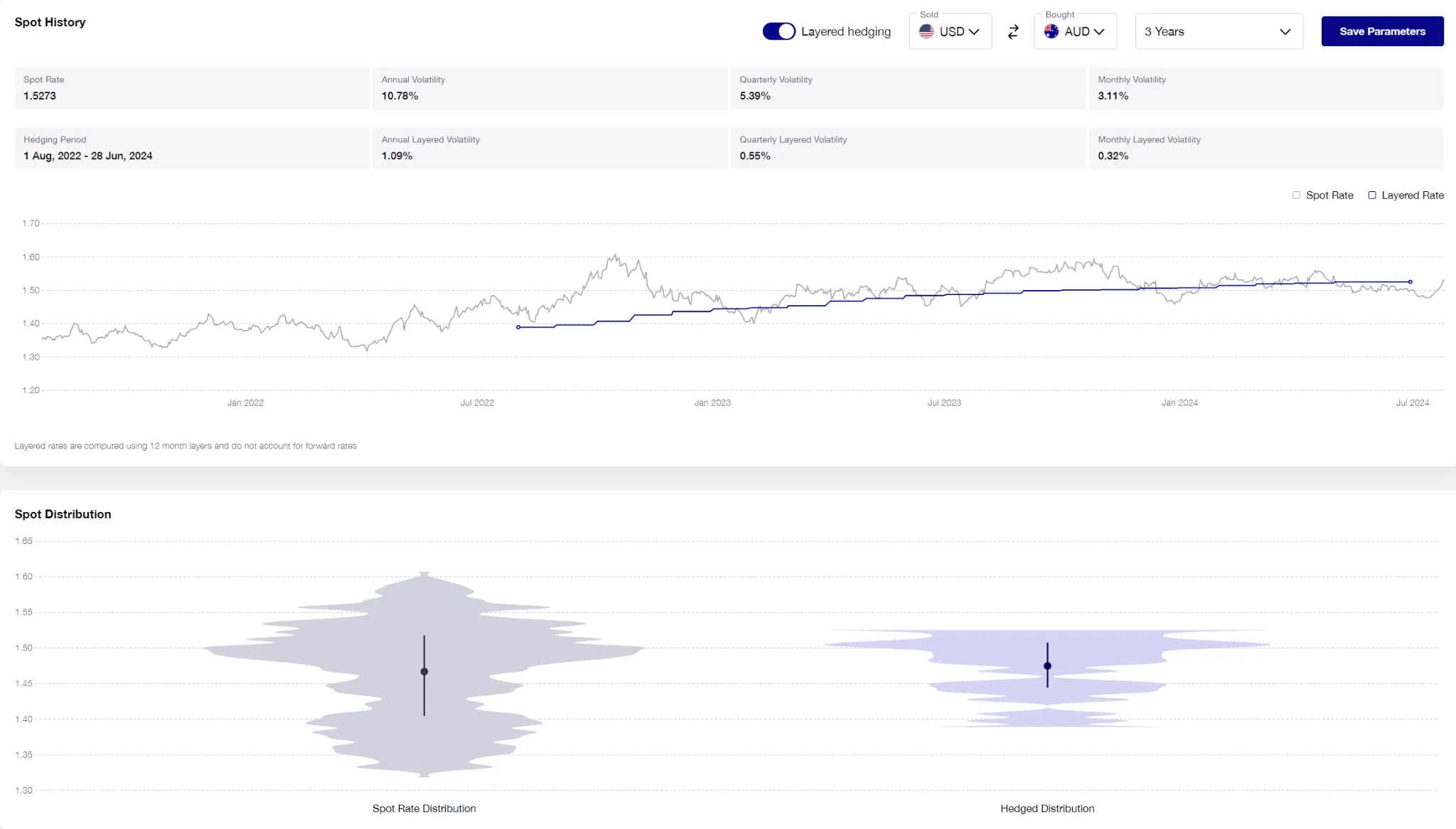Screen dimensions: 1456x829
Task: Expand the 3 Years period dropdown
Action: coord(1219,31)
